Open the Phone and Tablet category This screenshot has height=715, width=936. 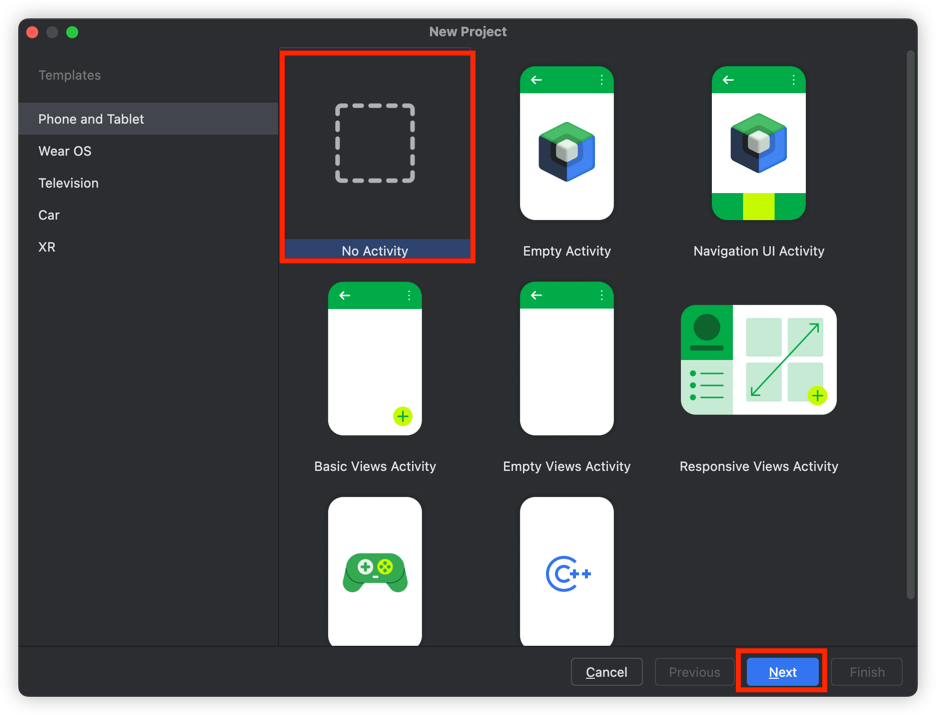[x=91, y=119]
